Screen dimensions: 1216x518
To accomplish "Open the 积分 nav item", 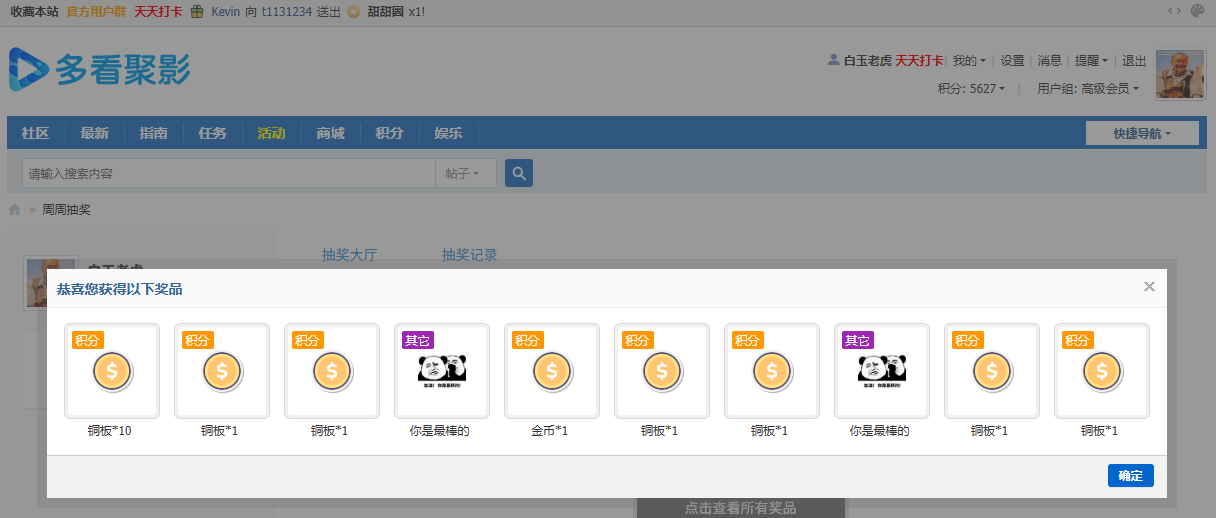I will (x=389, y=133).
